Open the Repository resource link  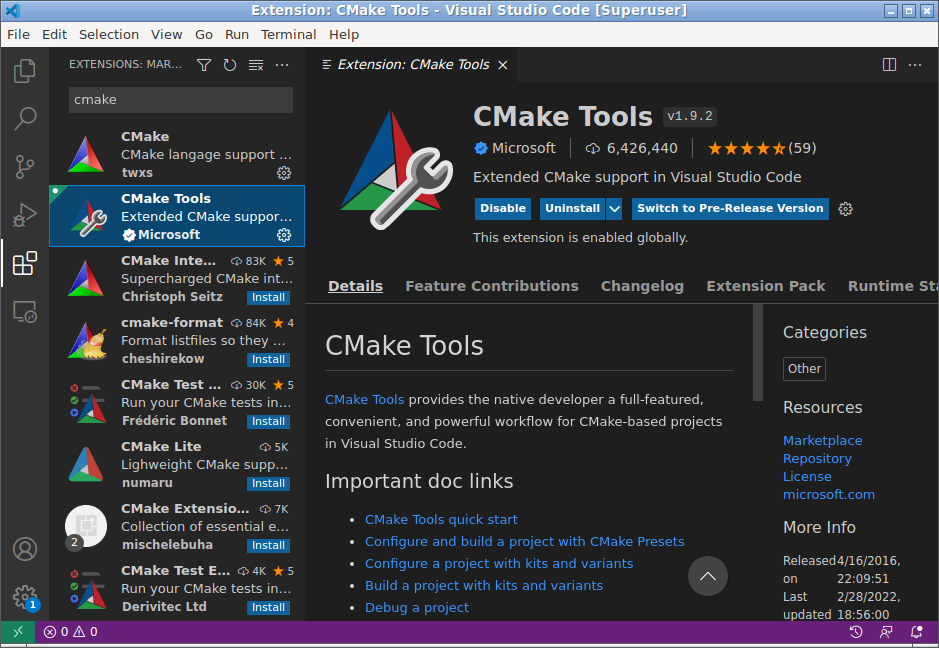point(817,459)
